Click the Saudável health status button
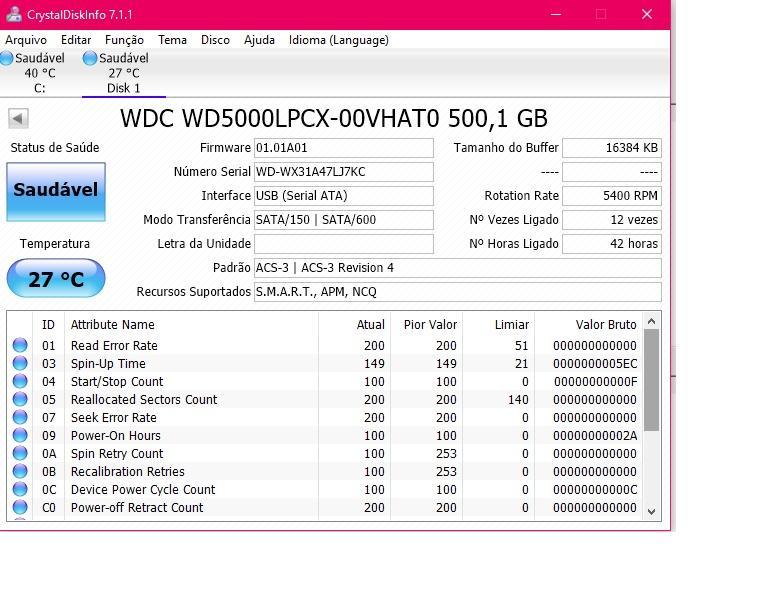The image size is (763, 595). [56, 192]
